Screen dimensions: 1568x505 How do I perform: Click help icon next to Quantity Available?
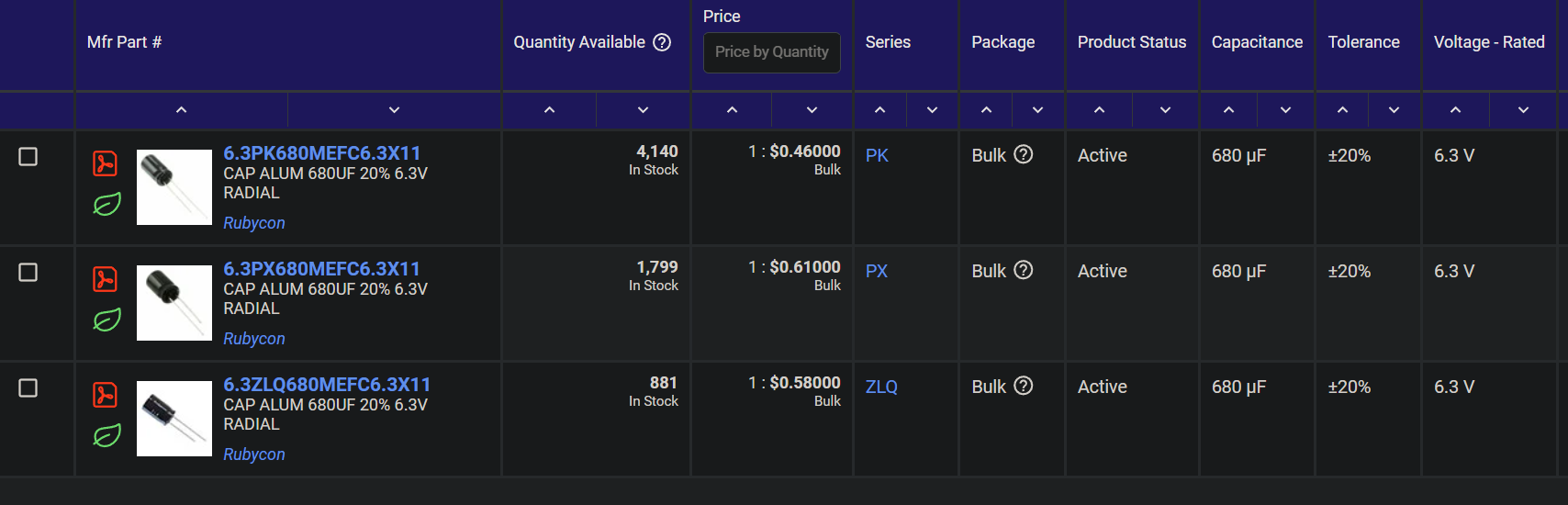[x=662, y=42]
